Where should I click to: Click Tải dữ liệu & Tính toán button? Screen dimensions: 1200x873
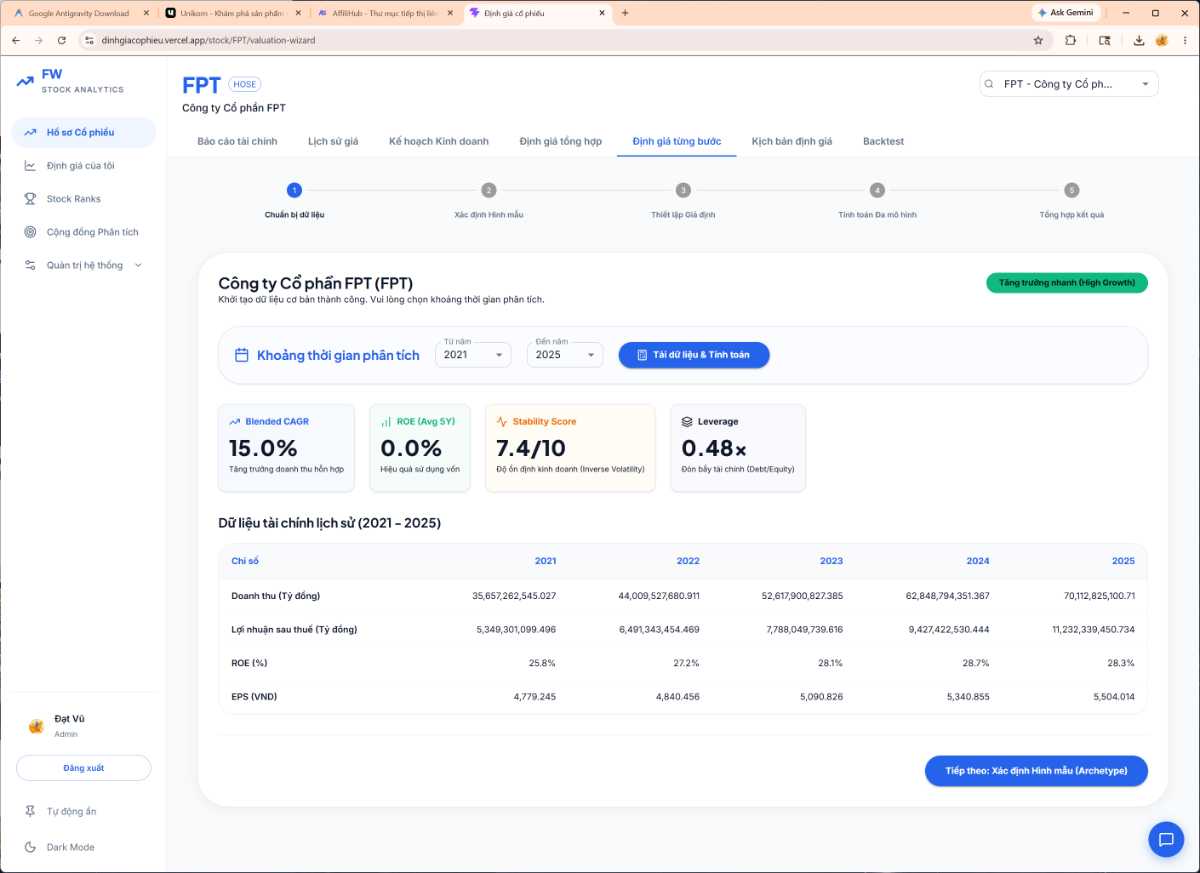694,355
